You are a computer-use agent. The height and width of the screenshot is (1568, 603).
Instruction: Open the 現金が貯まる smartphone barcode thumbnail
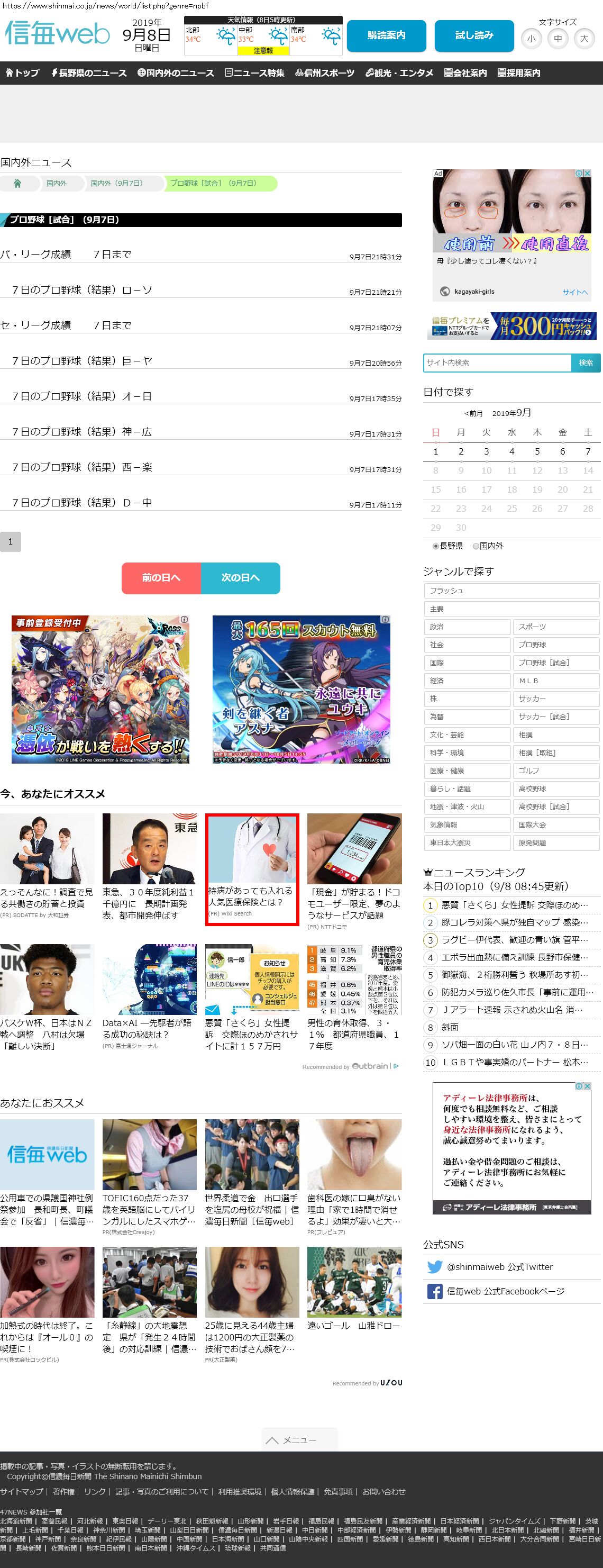click(x=354, y=848)
